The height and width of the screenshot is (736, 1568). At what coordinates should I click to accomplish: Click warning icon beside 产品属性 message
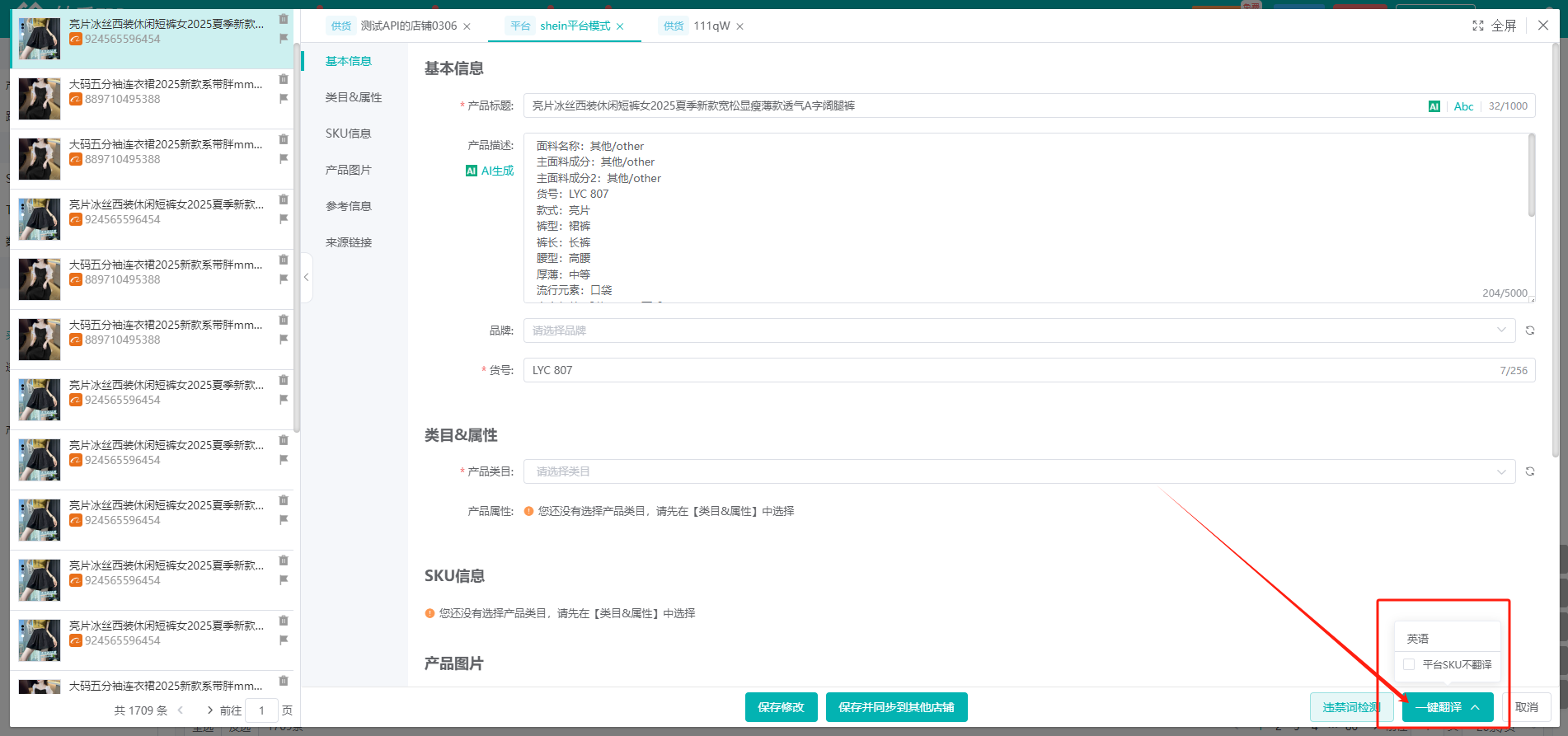coord(529,511)
